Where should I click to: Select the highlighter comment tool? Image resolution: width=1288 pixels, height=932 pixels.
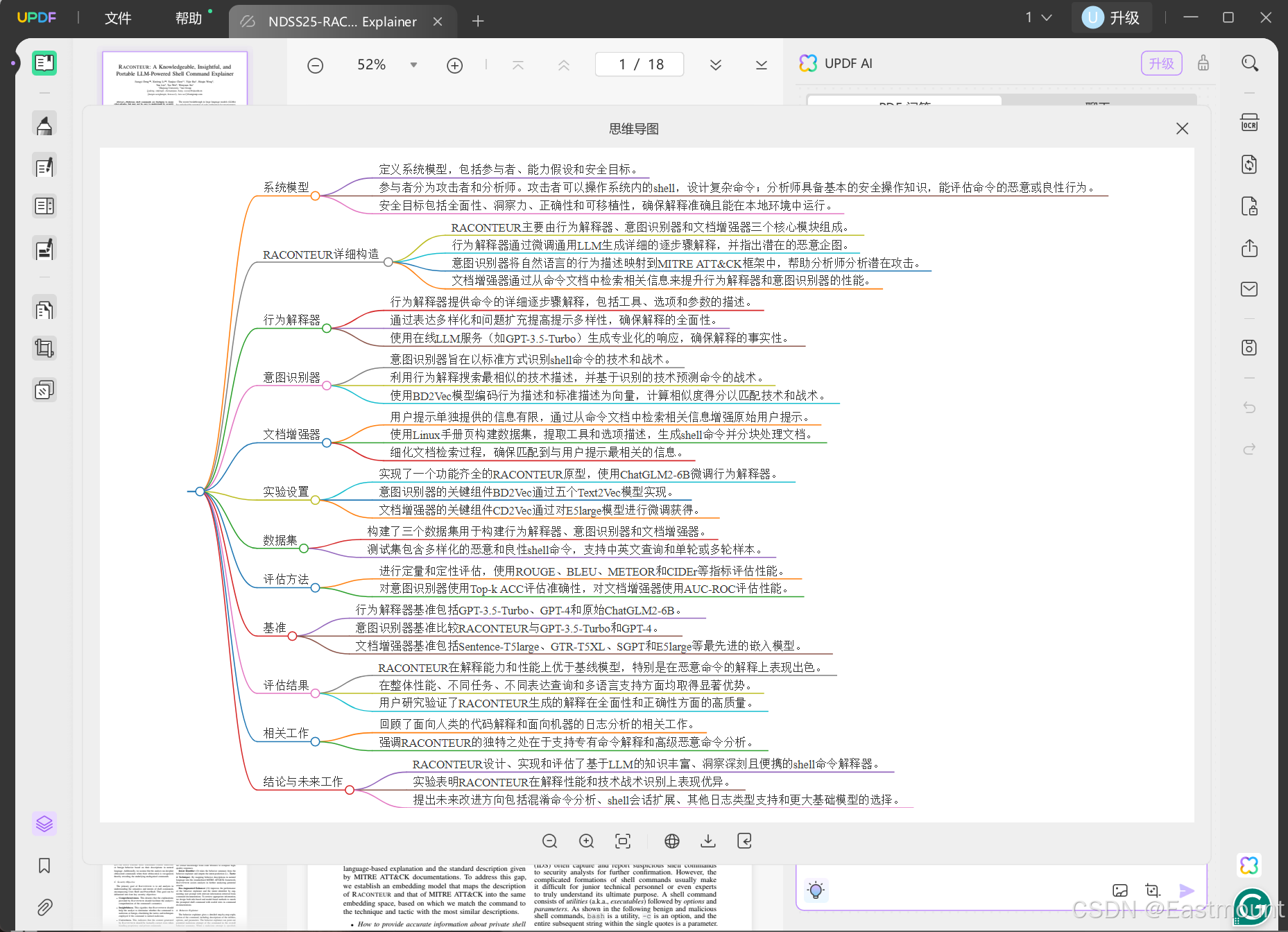click(44, 126)
